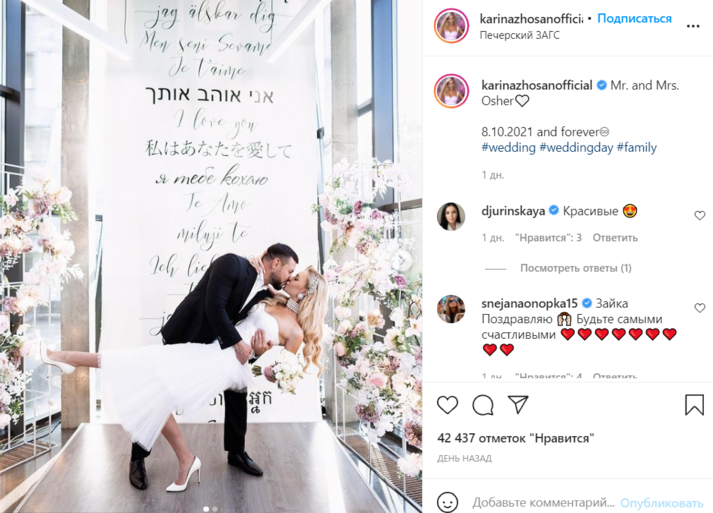Go to the next carousel photo arrow

[403, 261]
